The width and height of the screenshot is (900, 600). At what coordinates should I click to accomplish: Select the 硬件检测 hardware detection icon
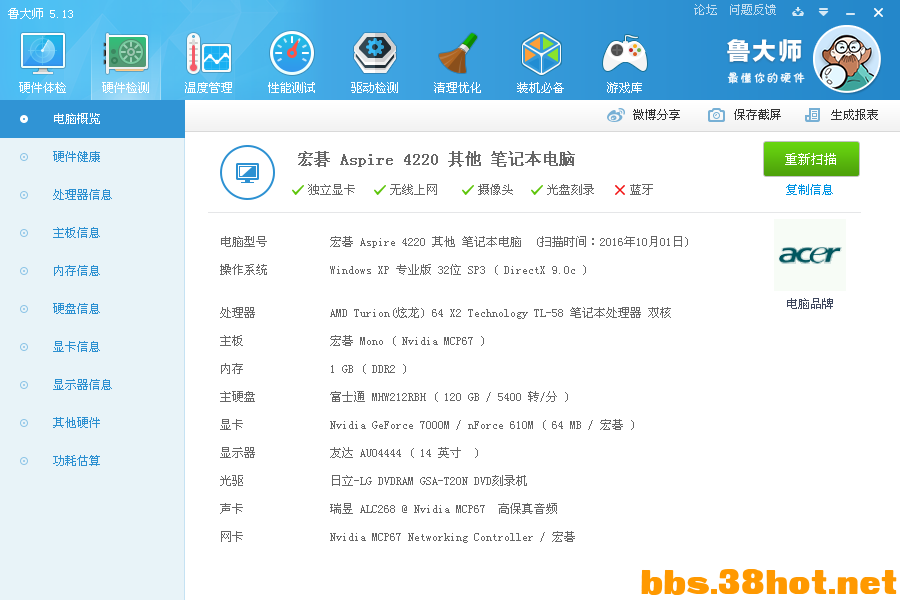[x=126, y=55]
